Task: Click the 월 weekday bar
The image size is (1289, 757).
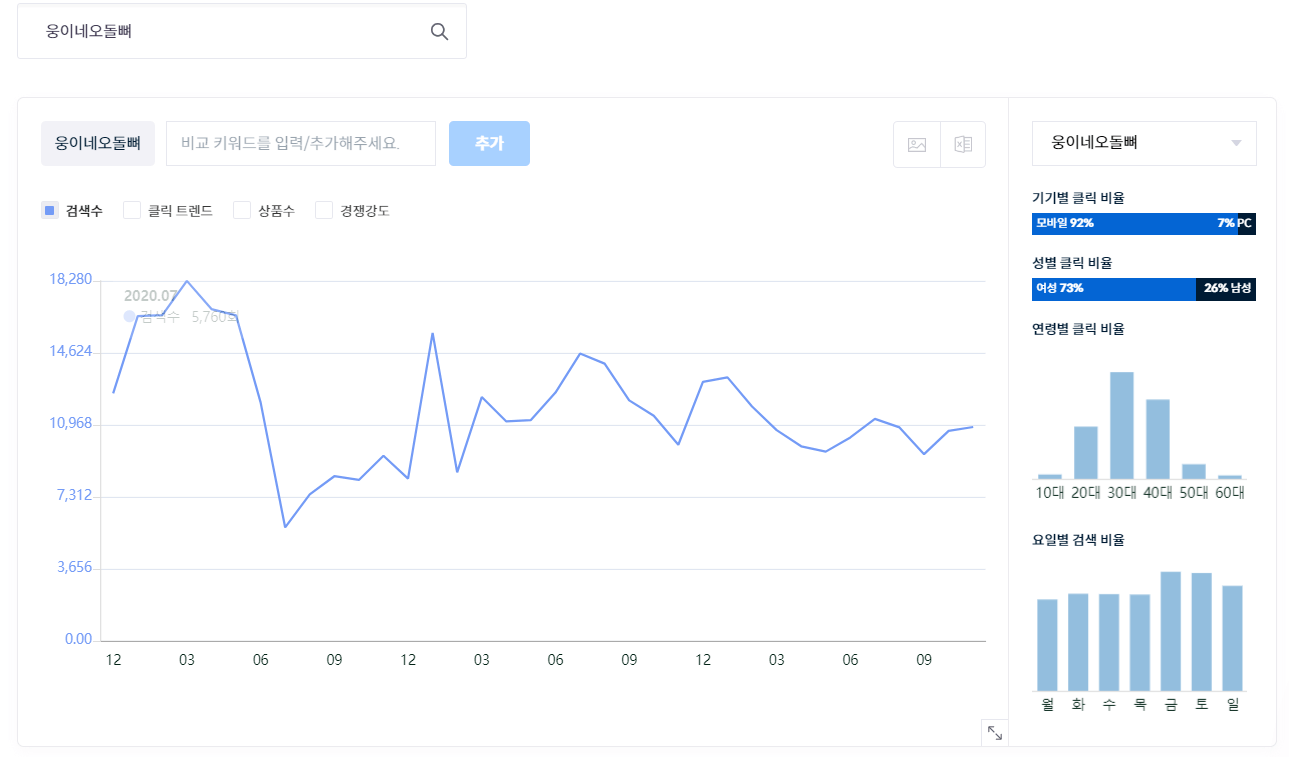Action: click(x=1047, y=645)
